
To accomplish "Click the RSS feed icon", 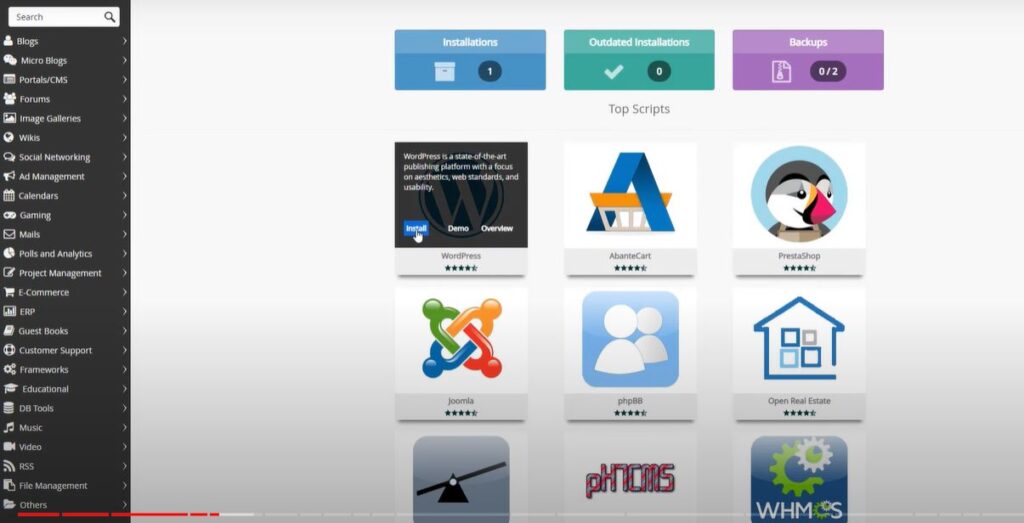I will tap(9, 466).
